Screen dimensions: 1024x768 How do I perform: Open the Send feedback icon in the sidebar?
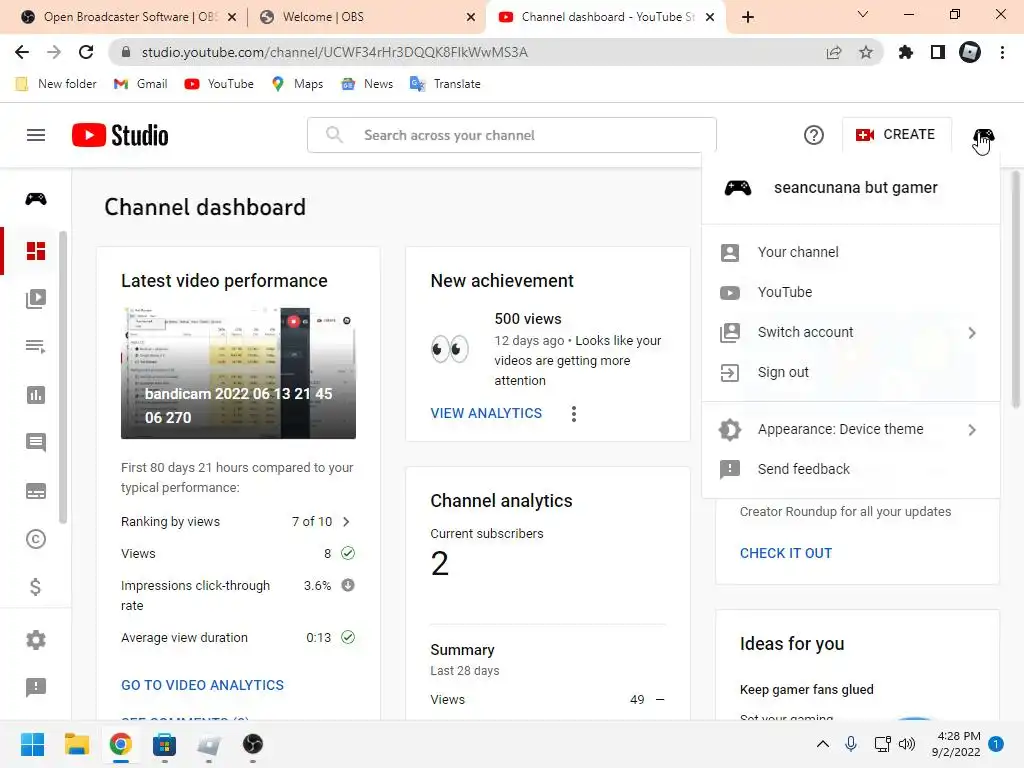(x=36, y=687)
